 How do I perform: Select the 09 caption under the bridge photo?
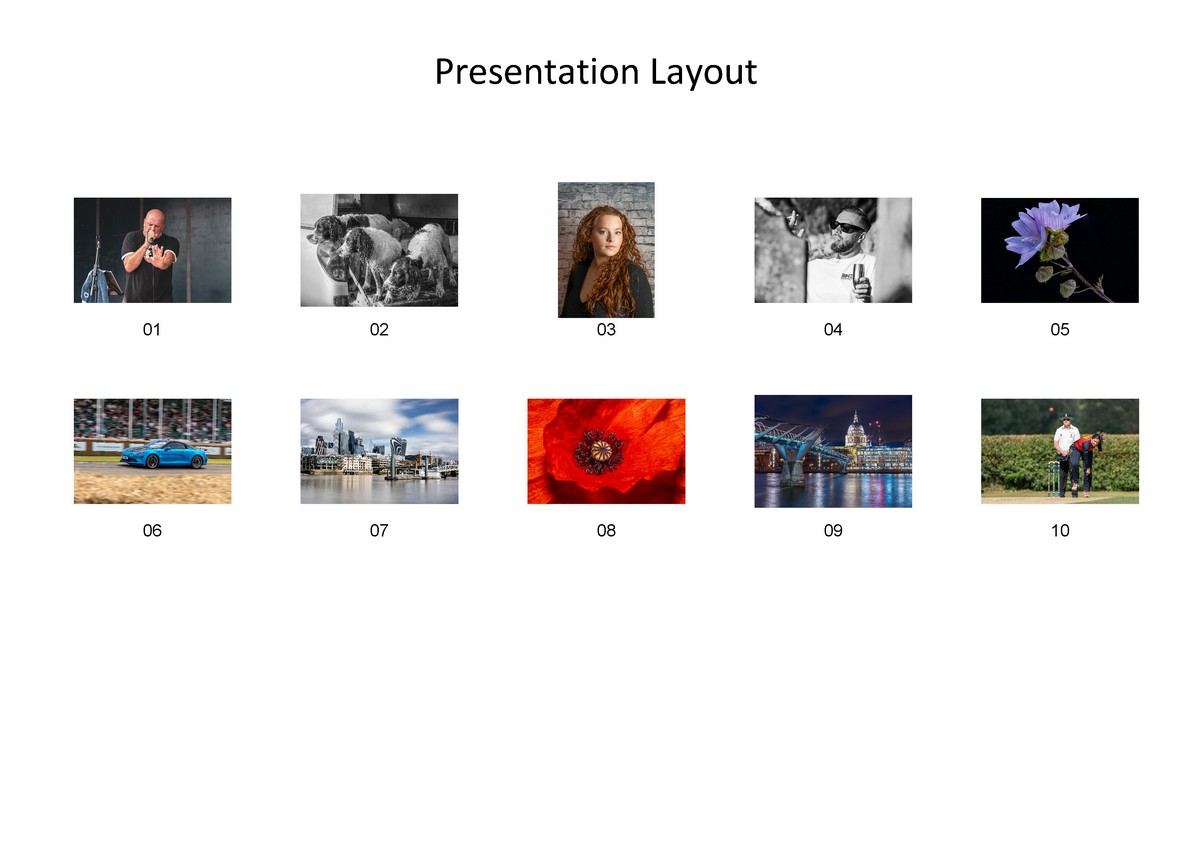pyautogui.click(x=833, y=531)
